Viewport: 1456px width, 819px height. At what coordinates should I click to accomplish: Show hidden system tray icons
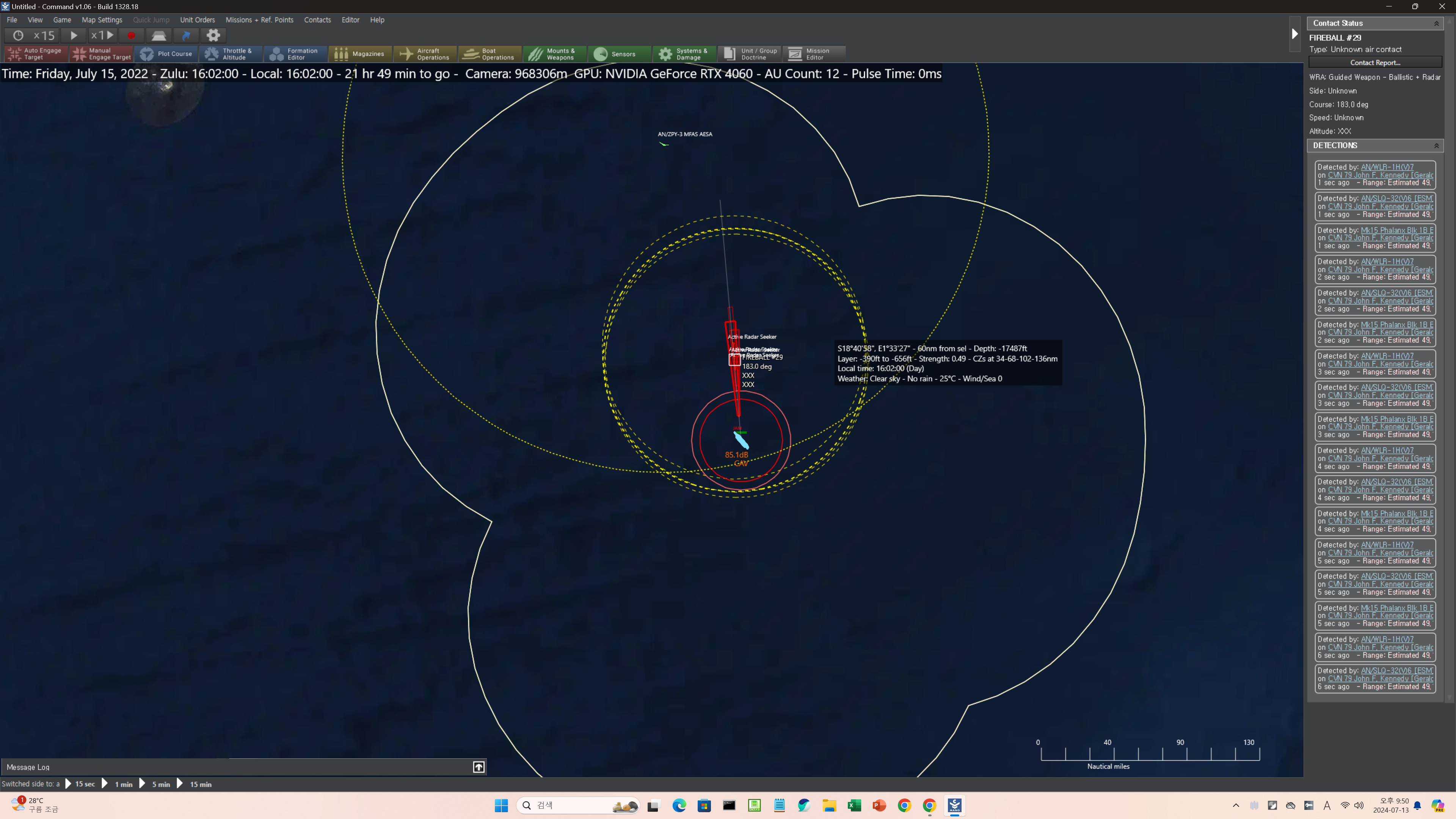coord(1236,805)
